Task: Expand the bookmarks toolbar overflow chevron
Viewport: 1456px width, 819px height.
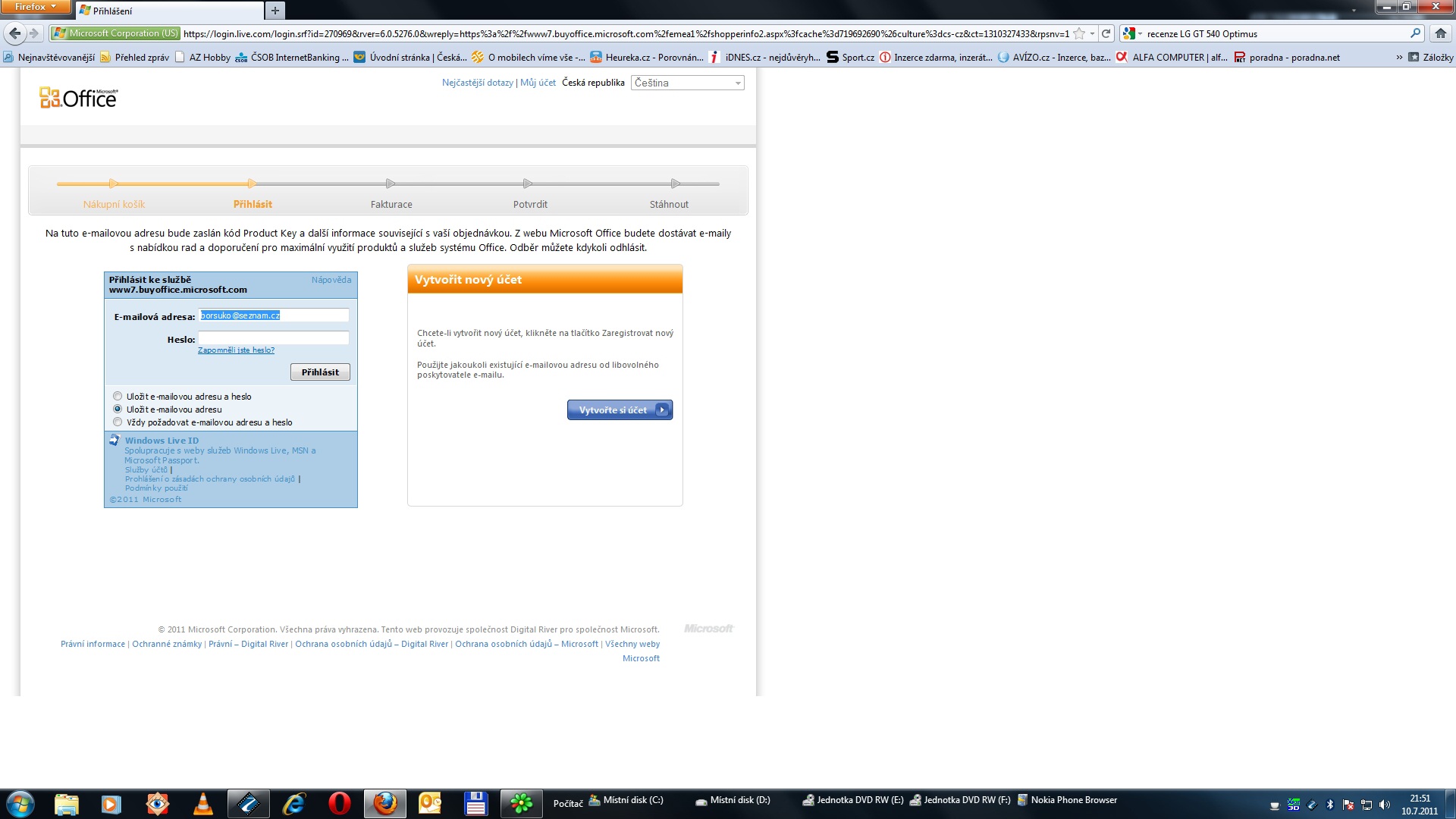Action: 1399,58
